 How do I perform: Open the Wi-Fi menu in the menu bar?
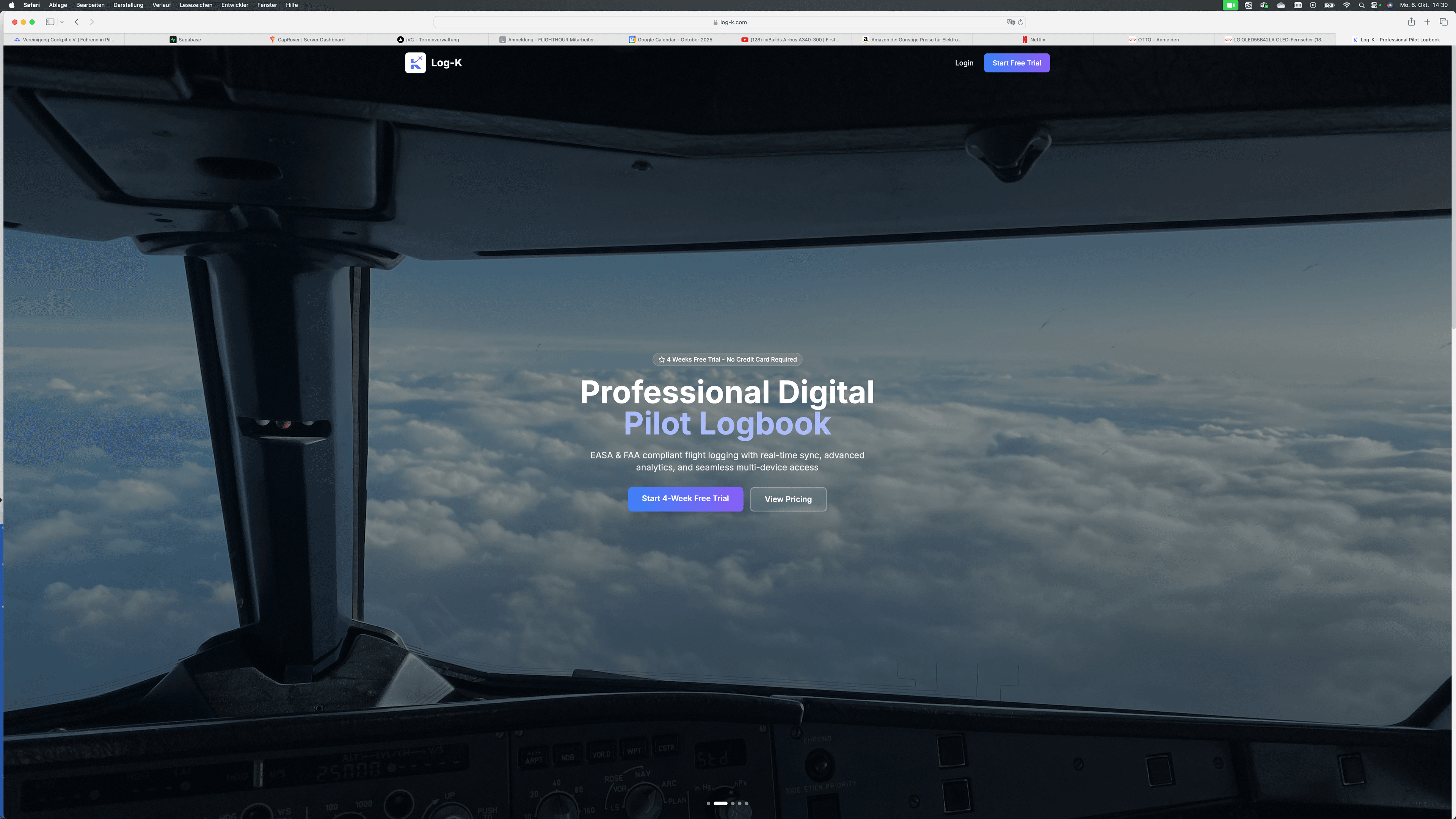pyautogui.click(x=1347, y=5)
